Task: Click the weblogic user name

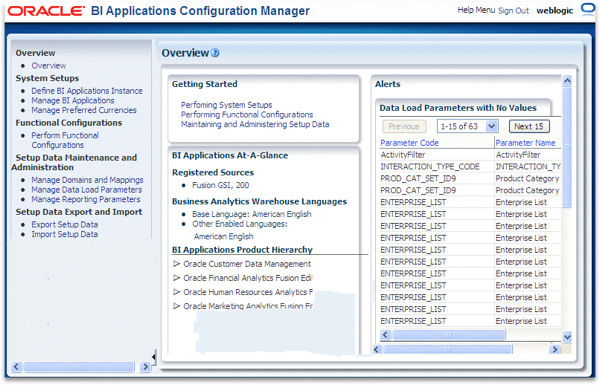Action: tap(555, 11)
